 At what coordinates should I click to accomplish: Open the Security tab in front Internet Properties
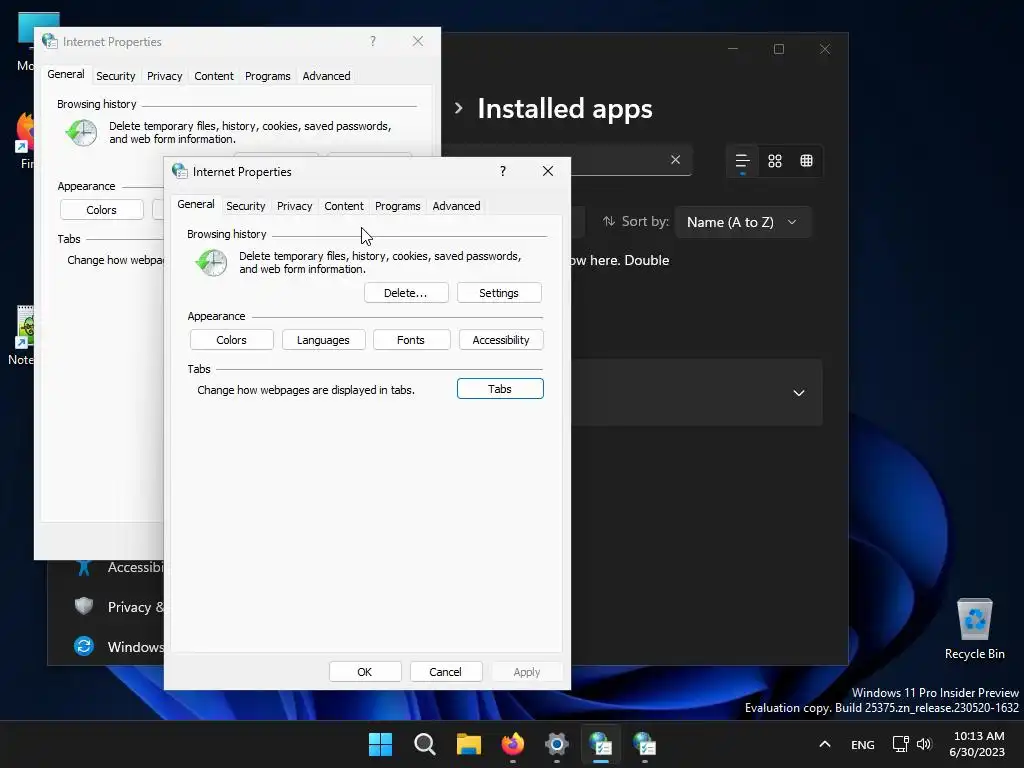tap(246, 206)
